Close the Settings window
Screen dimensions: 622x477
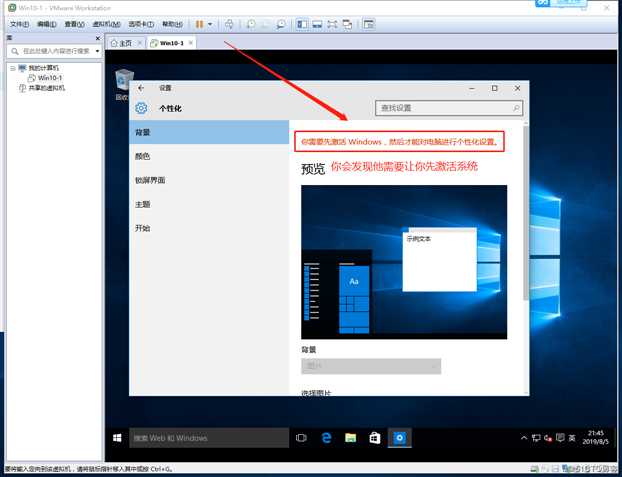pyautogui.click(x=517, y=88)
